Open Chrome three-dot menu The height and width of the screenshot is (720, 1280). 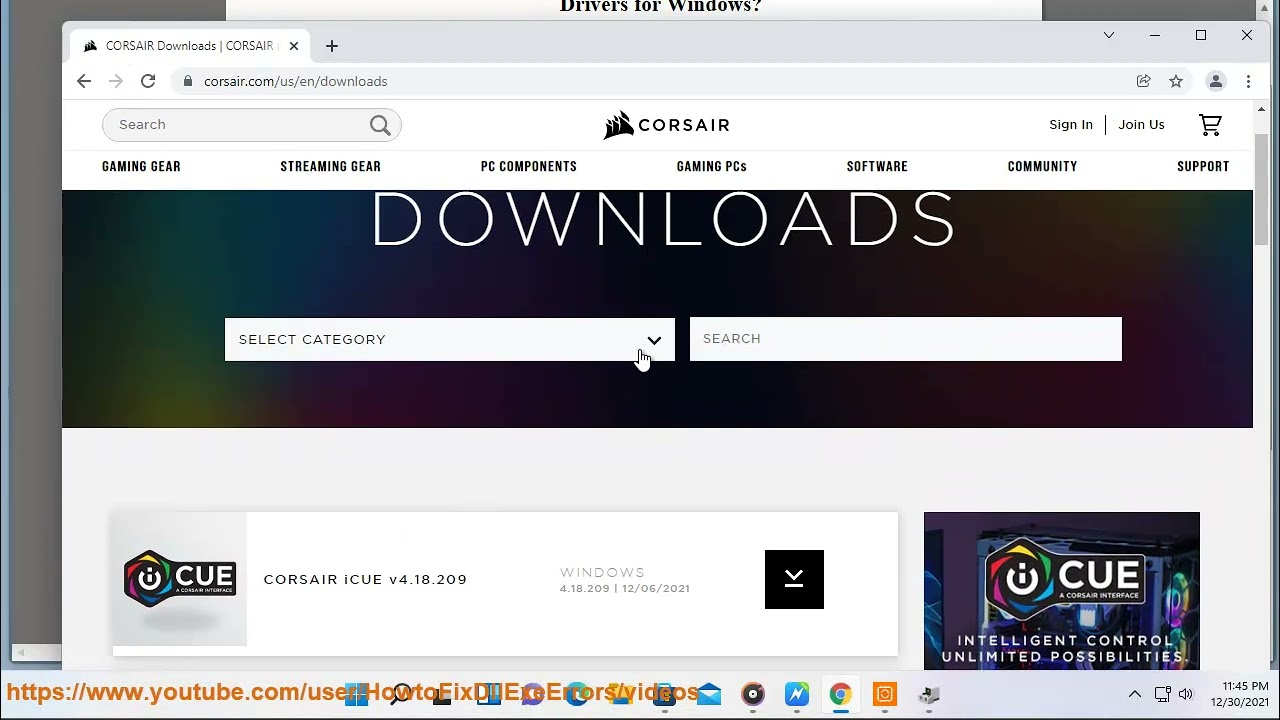(1248, 81)
